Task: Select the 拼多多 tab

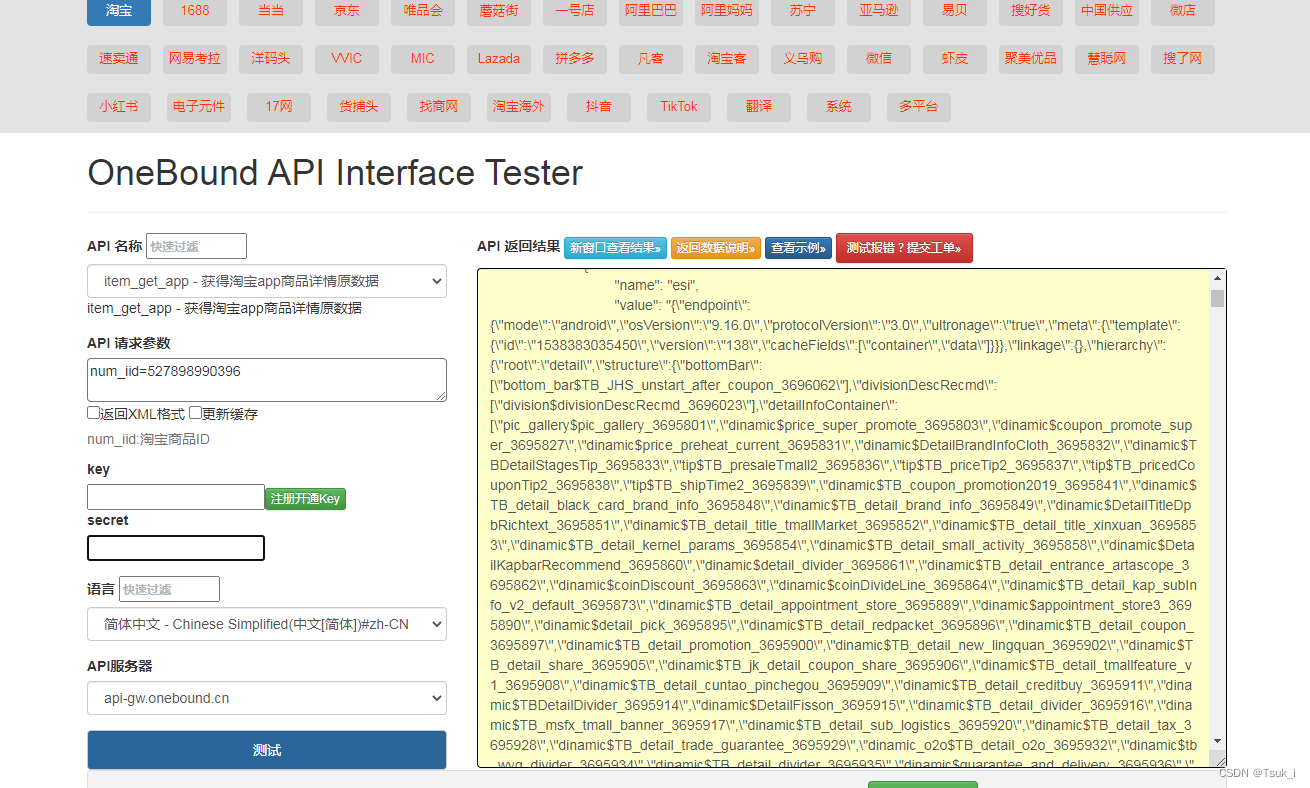Action: pos(575,59)
